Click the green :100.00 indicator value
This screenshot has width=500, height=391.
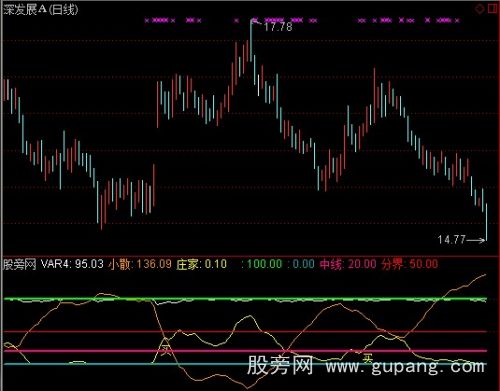point(262,264)
